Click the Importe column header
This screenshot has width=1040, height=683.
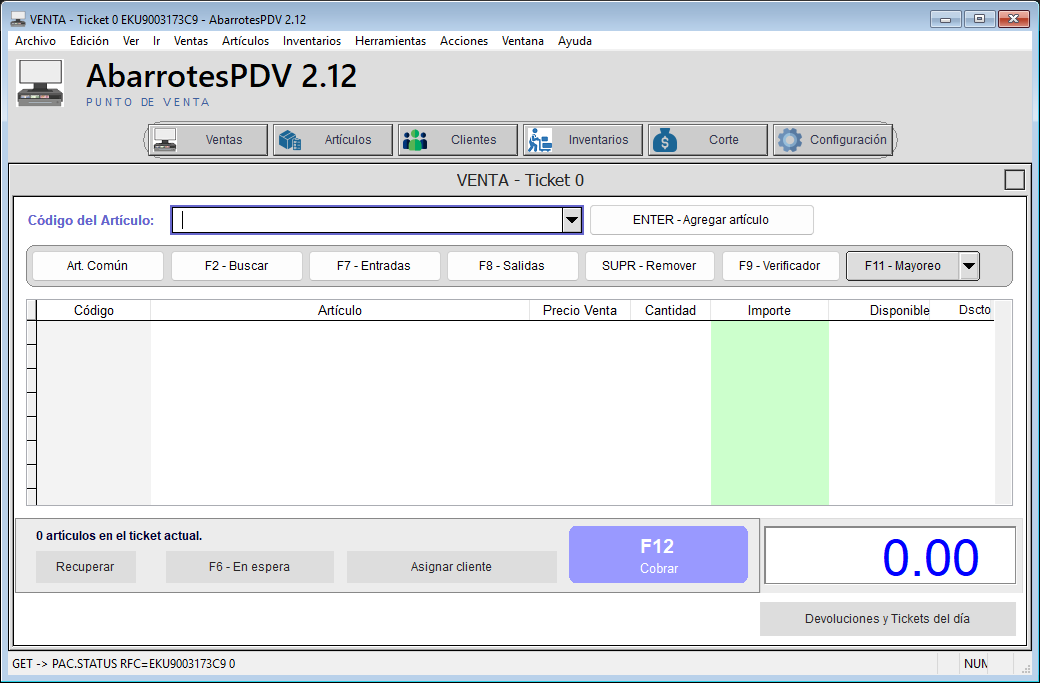click(x=769, y=310)
